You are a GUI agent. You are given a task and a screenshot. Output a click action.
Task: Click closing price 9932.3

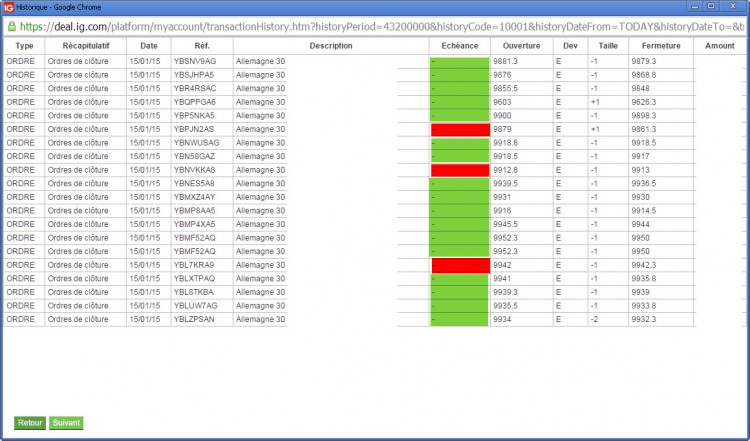(x=643, y=319)
